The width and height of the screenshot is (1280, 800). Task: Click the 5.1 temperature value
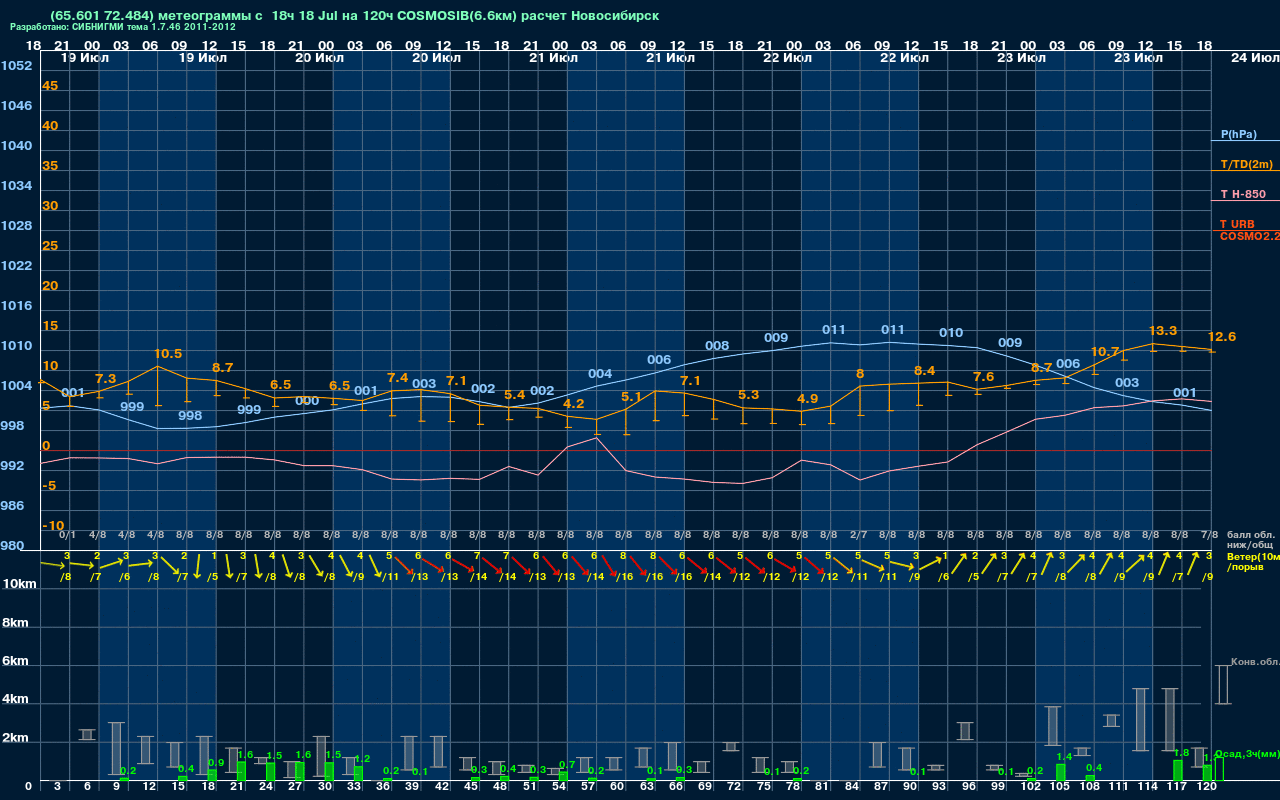(632, 397)
